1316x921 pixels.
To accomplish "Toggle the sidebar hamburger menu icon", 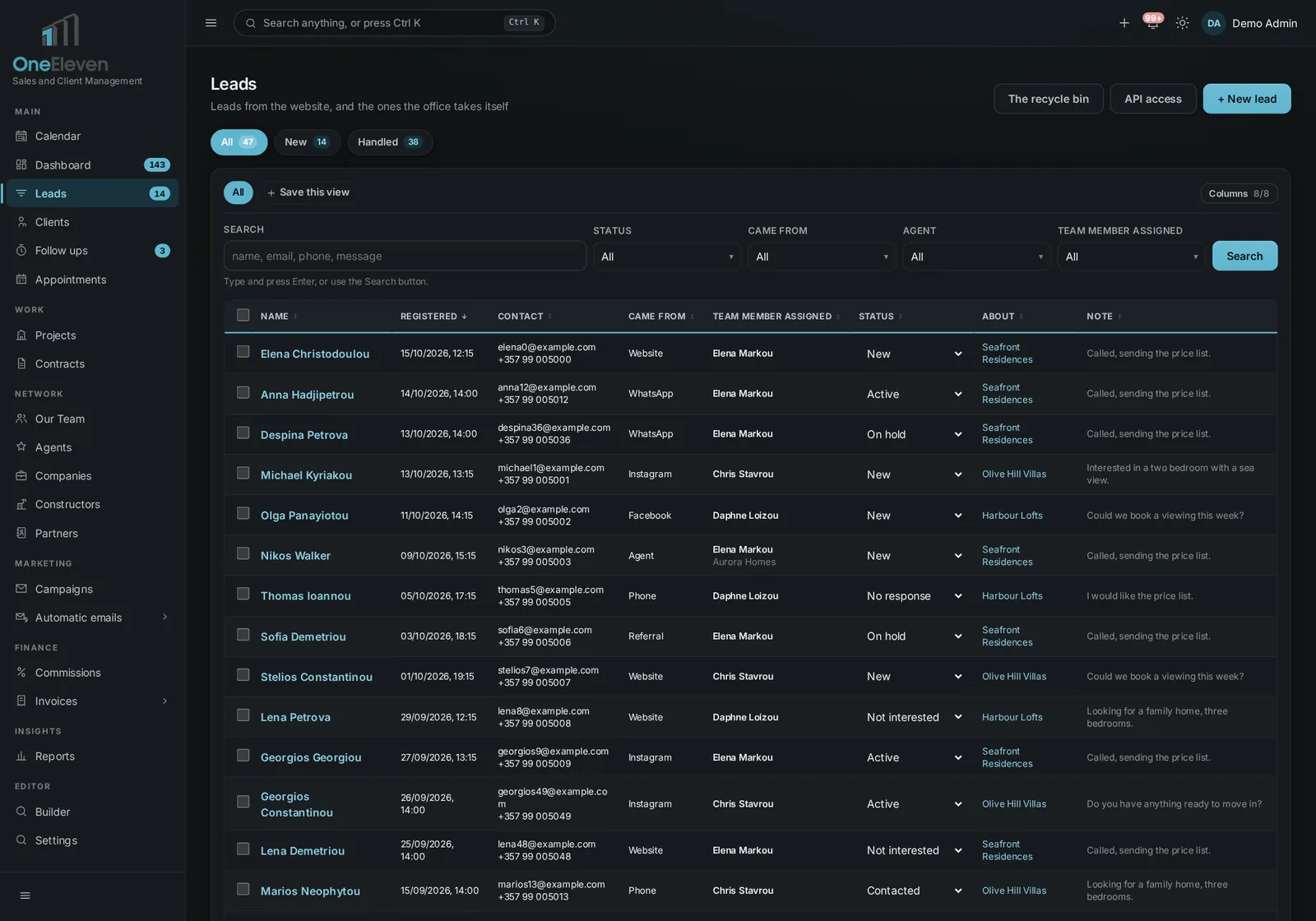I will click(x=211, y=23).
